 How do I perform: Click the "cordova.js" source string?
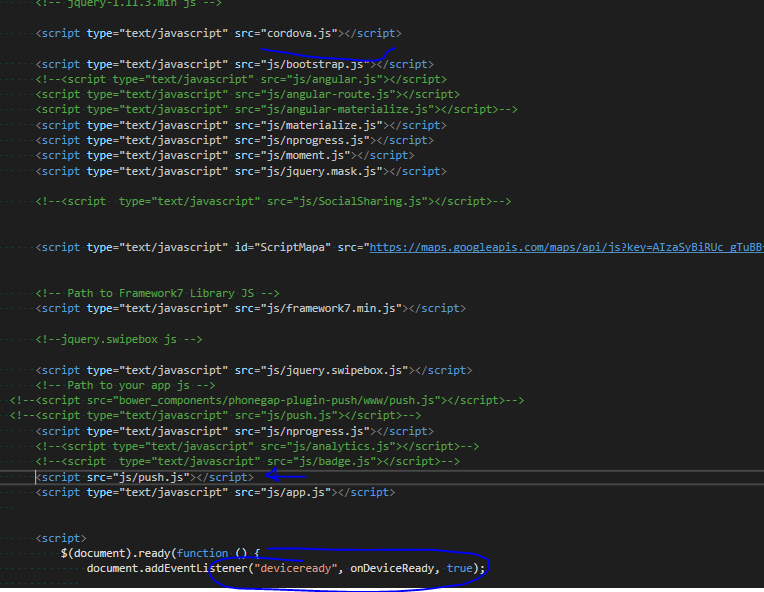299,33
